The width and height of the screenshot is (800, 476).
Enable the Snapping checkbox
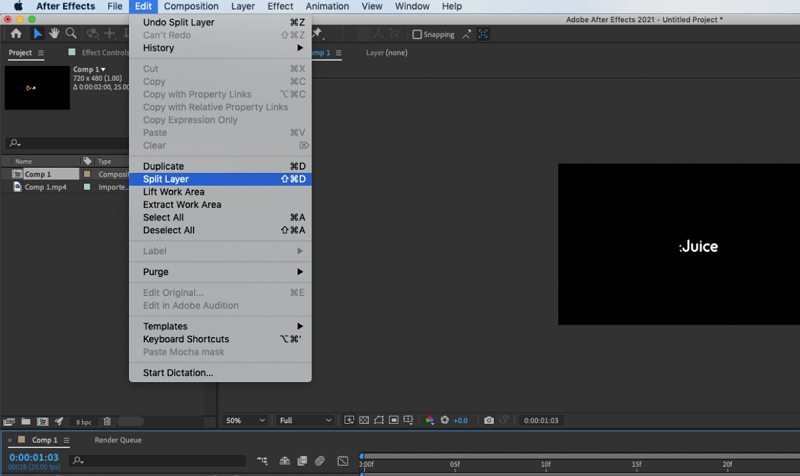[417, 34]
